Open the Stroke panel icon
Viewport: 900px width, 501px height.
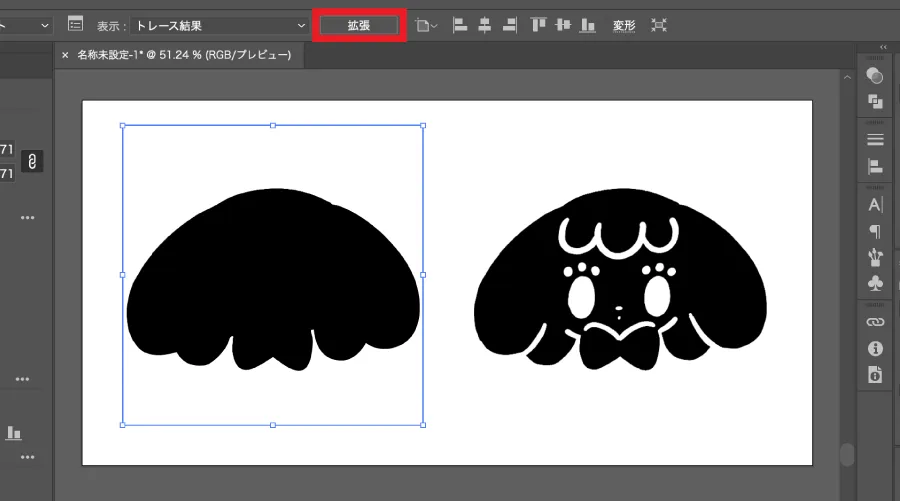click(875, 139)
